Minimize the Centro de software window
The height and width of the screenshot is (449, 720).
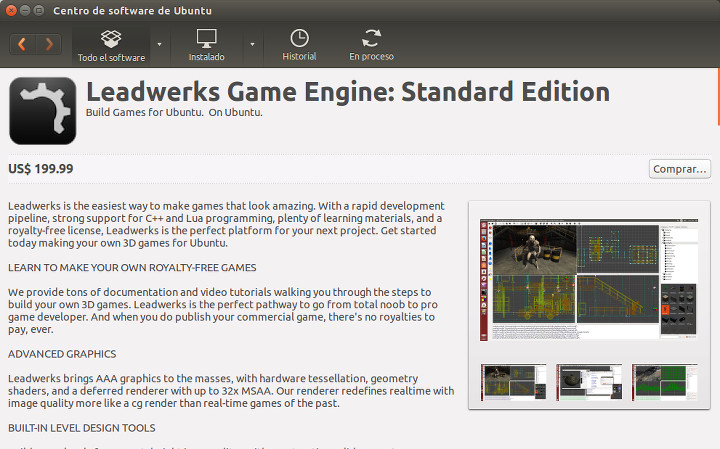25,10
